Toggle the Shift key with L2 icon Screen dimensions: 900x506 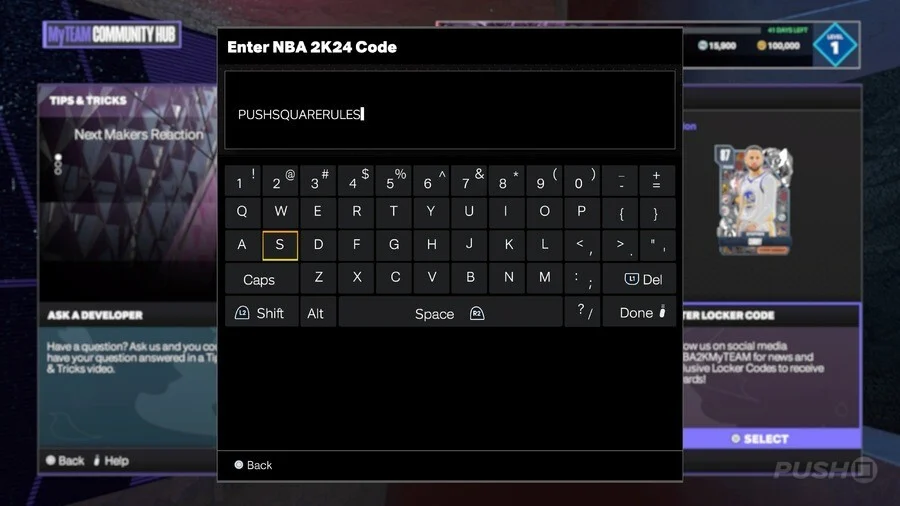261,313
